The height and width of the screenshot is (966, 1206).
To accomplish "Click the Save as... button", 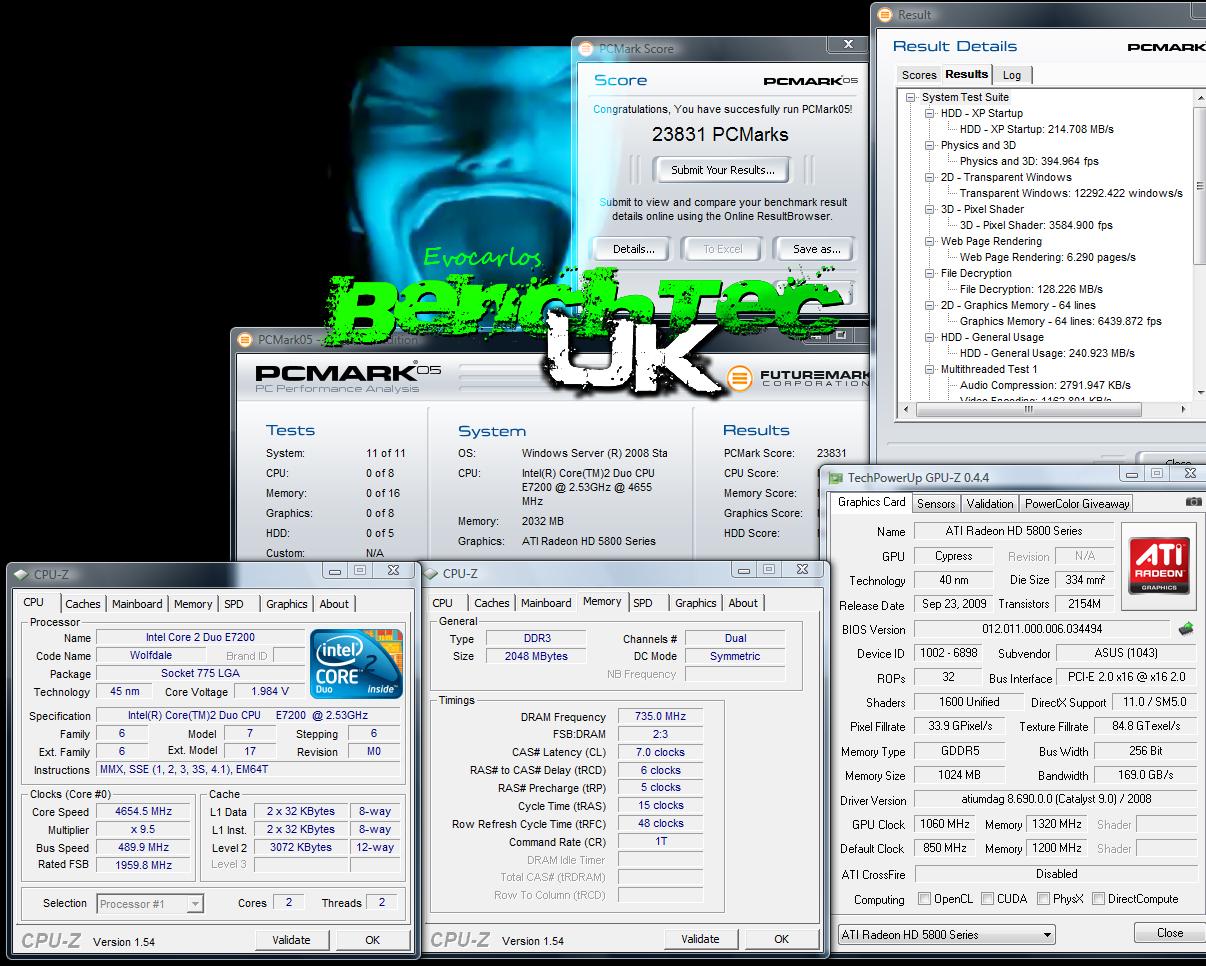I will pyautogui.click(x=816, y=249).
